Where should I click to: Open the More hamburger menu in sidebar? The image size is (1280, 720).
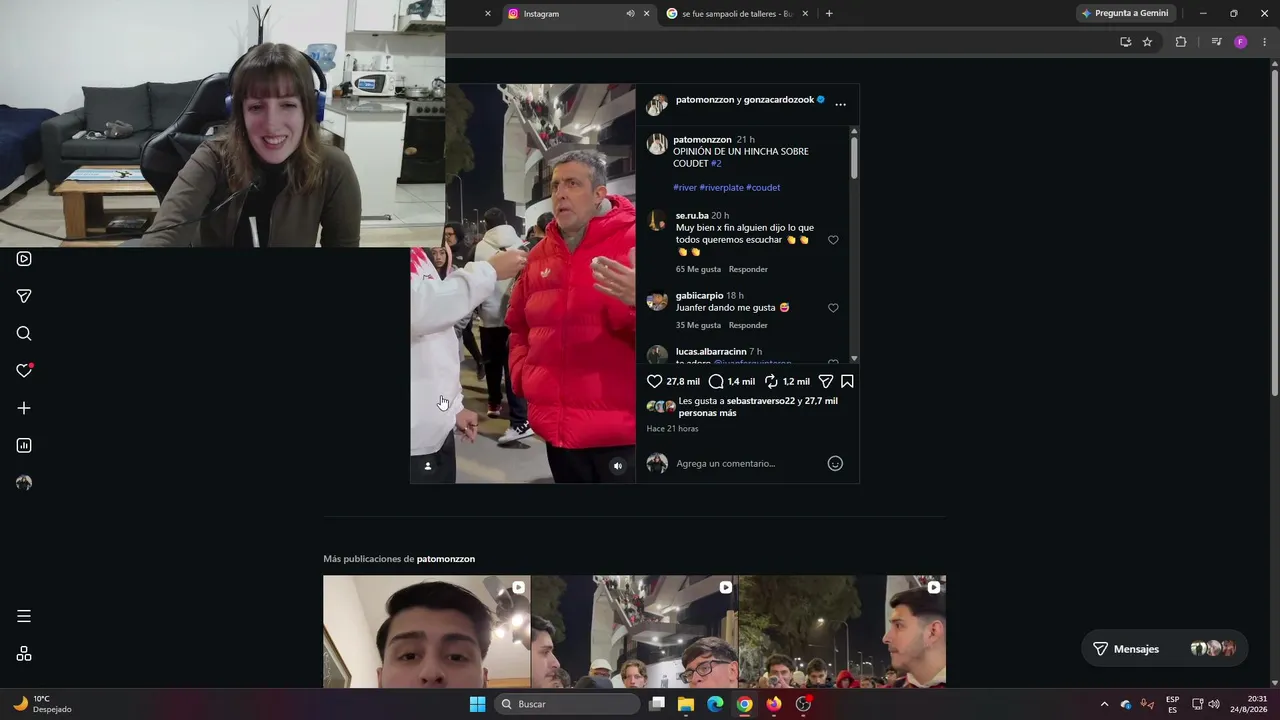pos(24,616)
